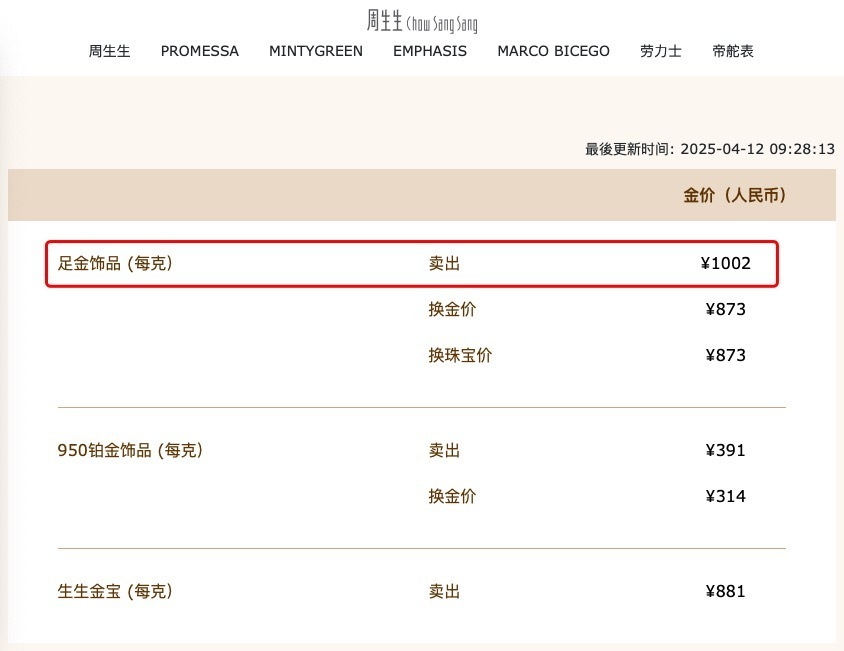Select the 950铂金饰品 (每克) label
The width and height of the screenshot is (844, 651).
(x=130, y=451)
